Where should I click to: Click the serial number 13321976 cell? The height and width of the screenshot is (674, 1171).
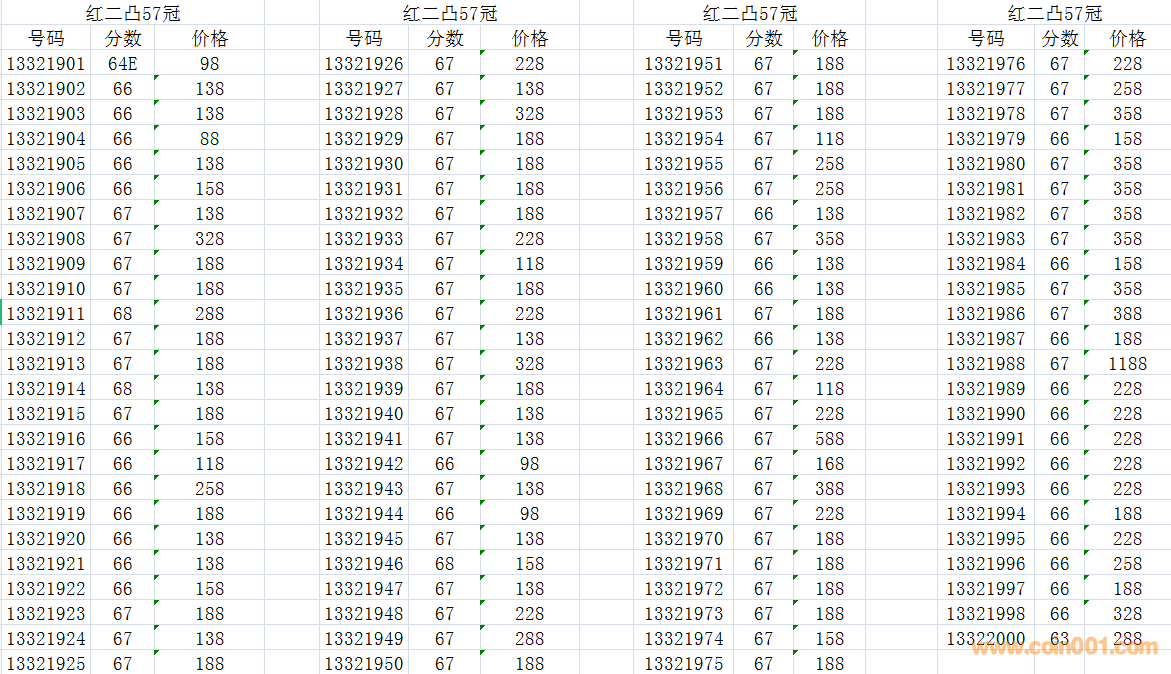(985, 63)
